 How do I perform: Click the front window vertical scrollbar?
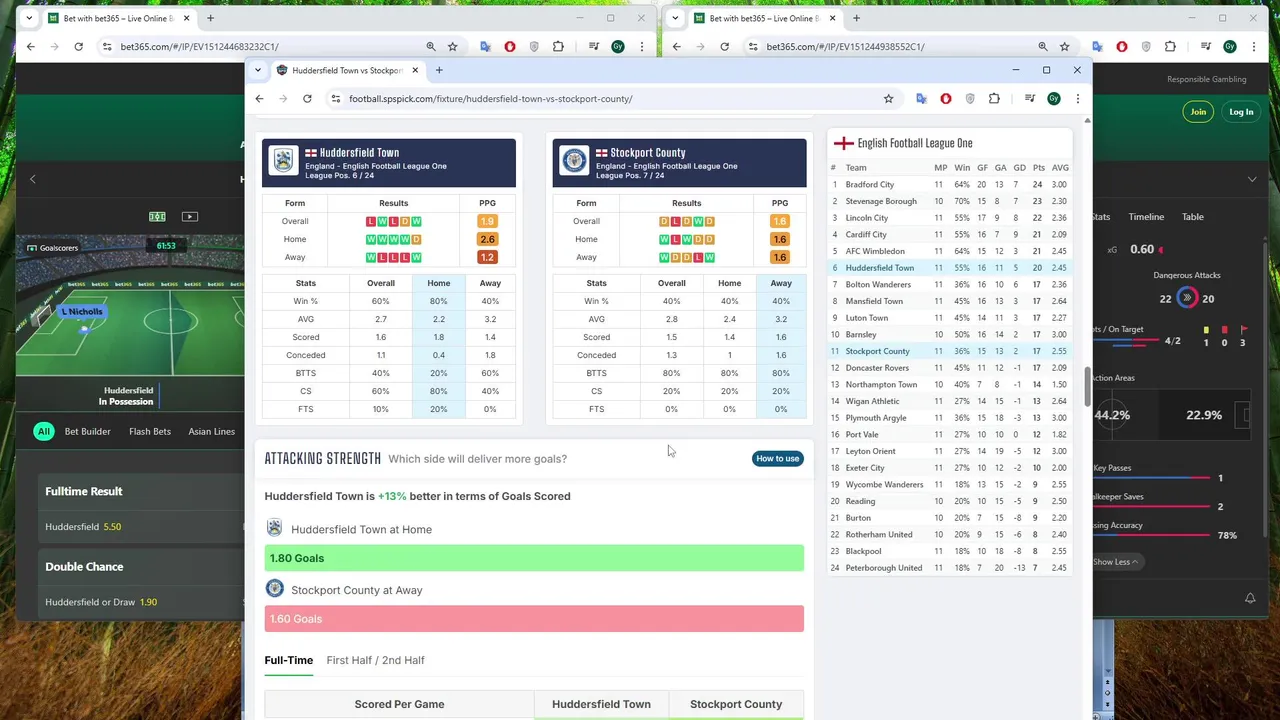1087,386
